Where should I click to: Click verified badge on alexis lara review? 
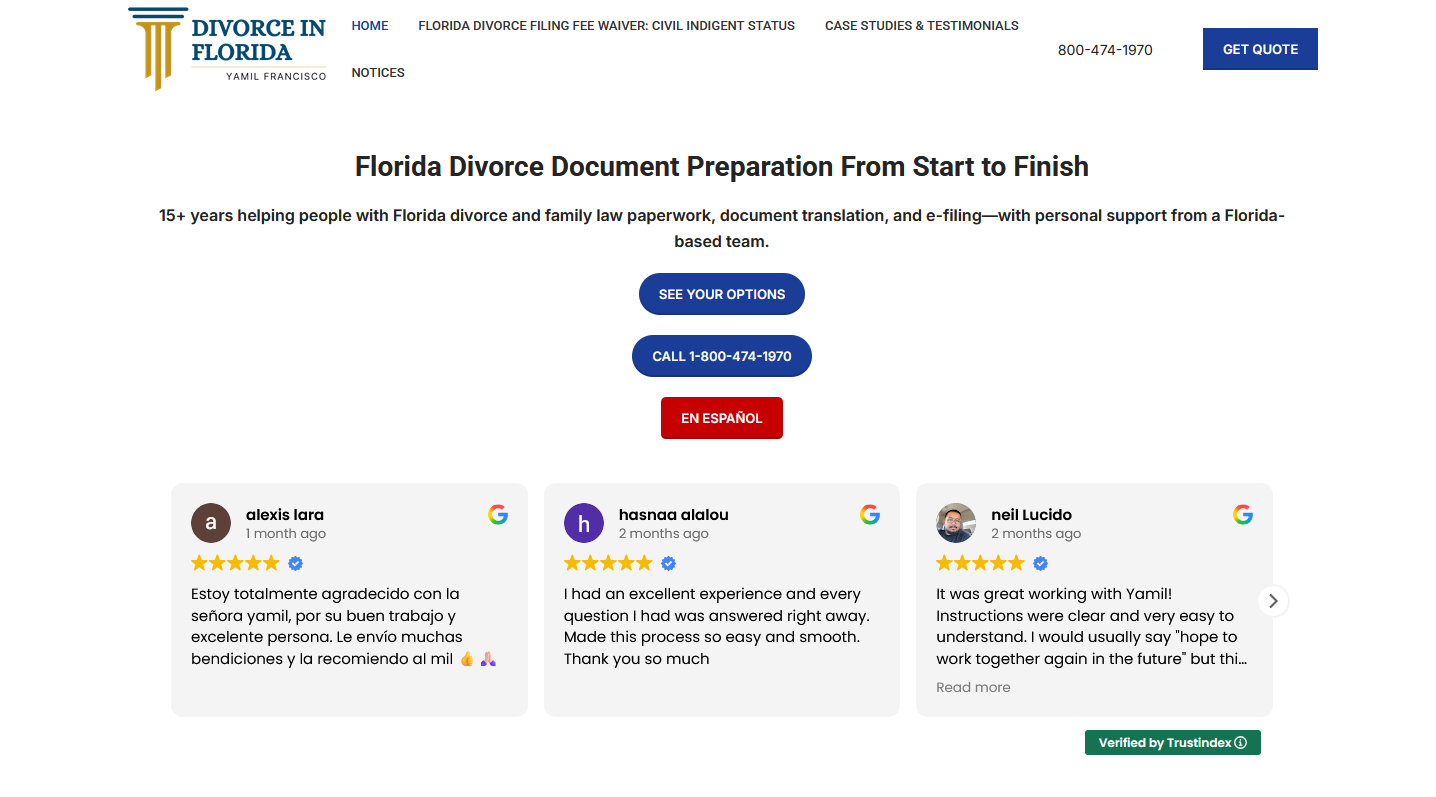tap(296, 563)
